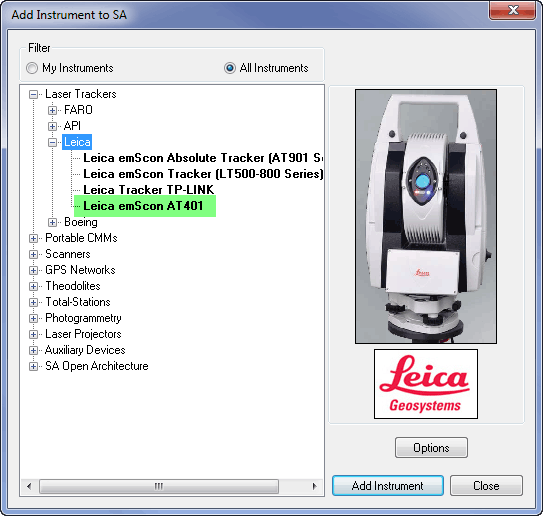Click the Photogrammetry label

83,318
